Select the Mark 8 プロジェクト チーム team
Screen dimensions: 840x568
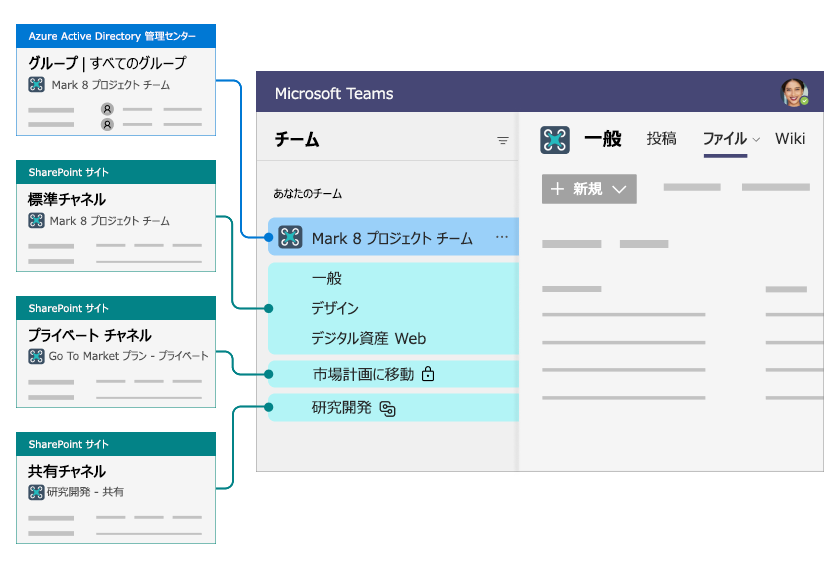pyautogui.click(x=393, y=236)
